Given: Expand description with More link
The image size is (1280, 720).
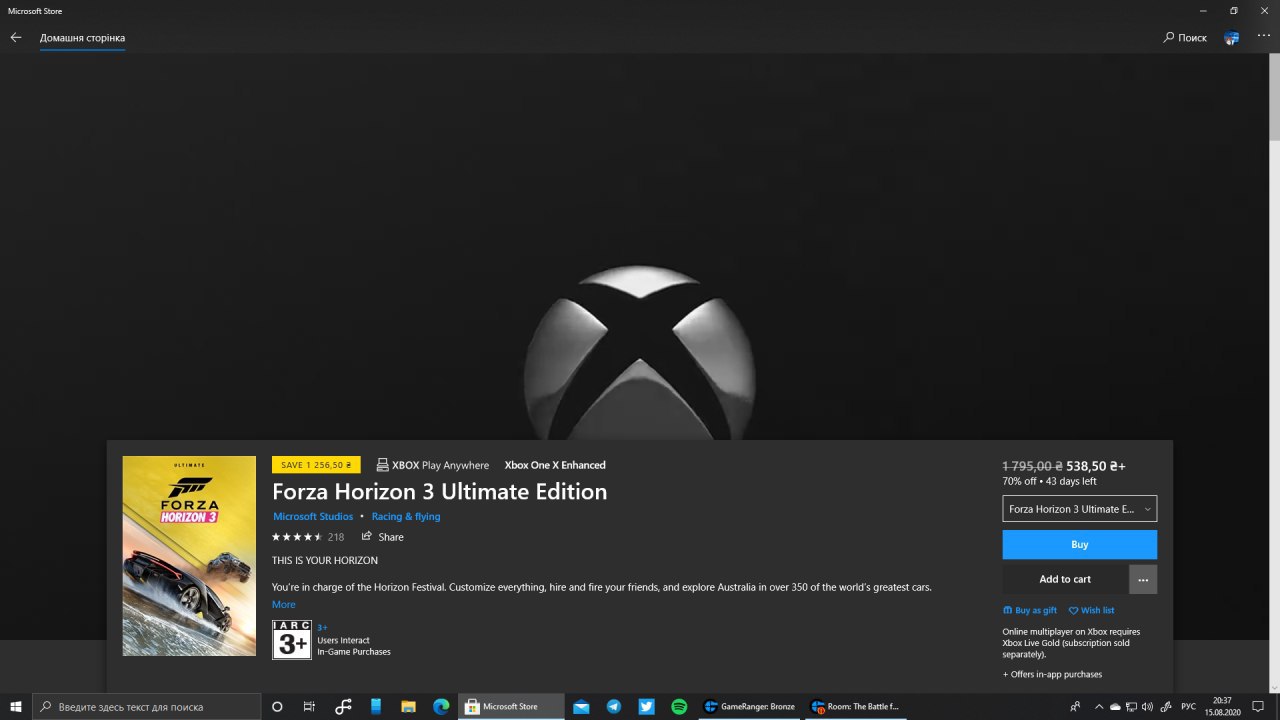Looking at the screenshot, I should coord(284,604).
